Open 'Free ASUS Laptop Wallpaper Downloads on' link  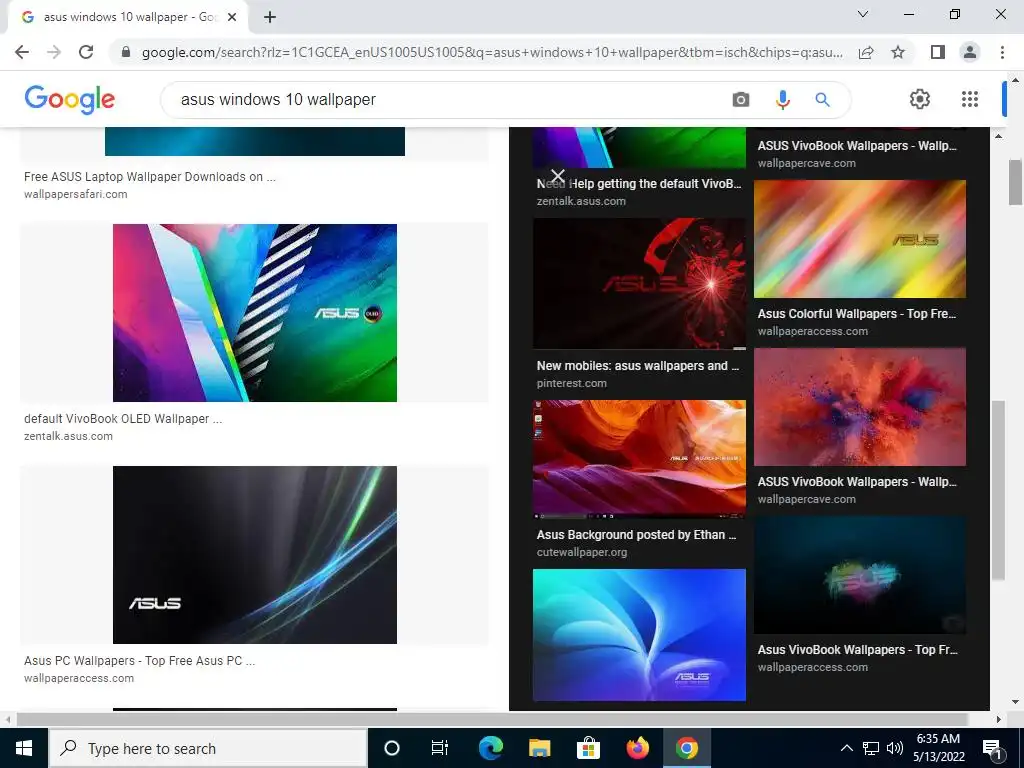[x=150, y=177]
